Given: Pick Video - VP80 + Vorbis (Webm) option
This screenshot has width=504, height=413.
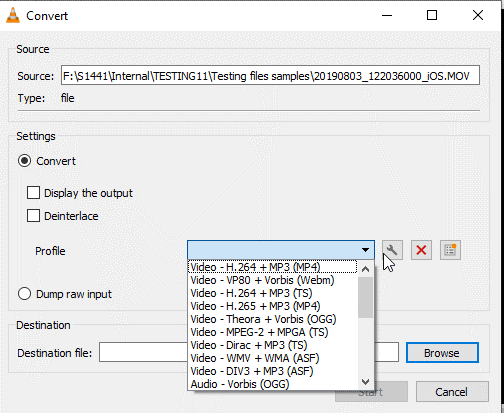Looking at the screenshot, I should tap(262, 280).
